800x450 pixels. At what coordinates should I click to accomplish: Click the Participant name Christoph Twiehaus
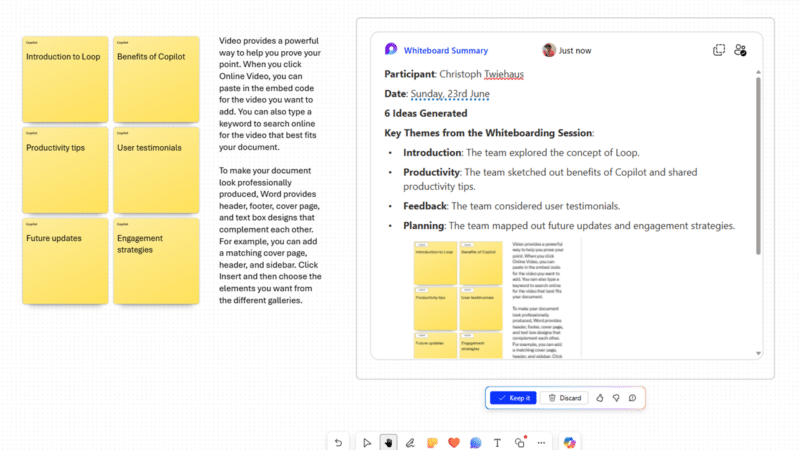(x=482, y=74)
